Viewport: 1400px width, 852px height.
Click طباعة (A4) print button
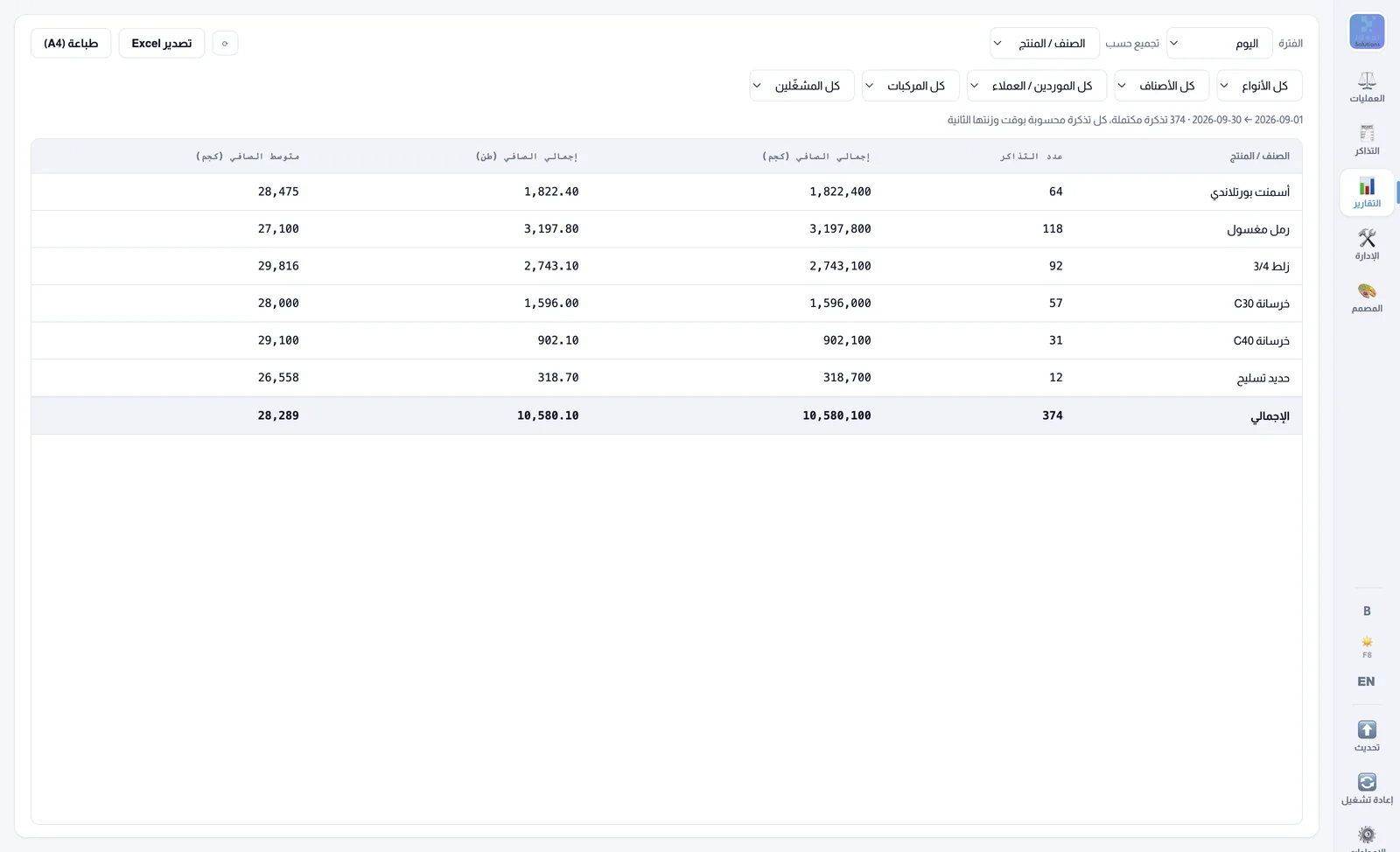71,43
